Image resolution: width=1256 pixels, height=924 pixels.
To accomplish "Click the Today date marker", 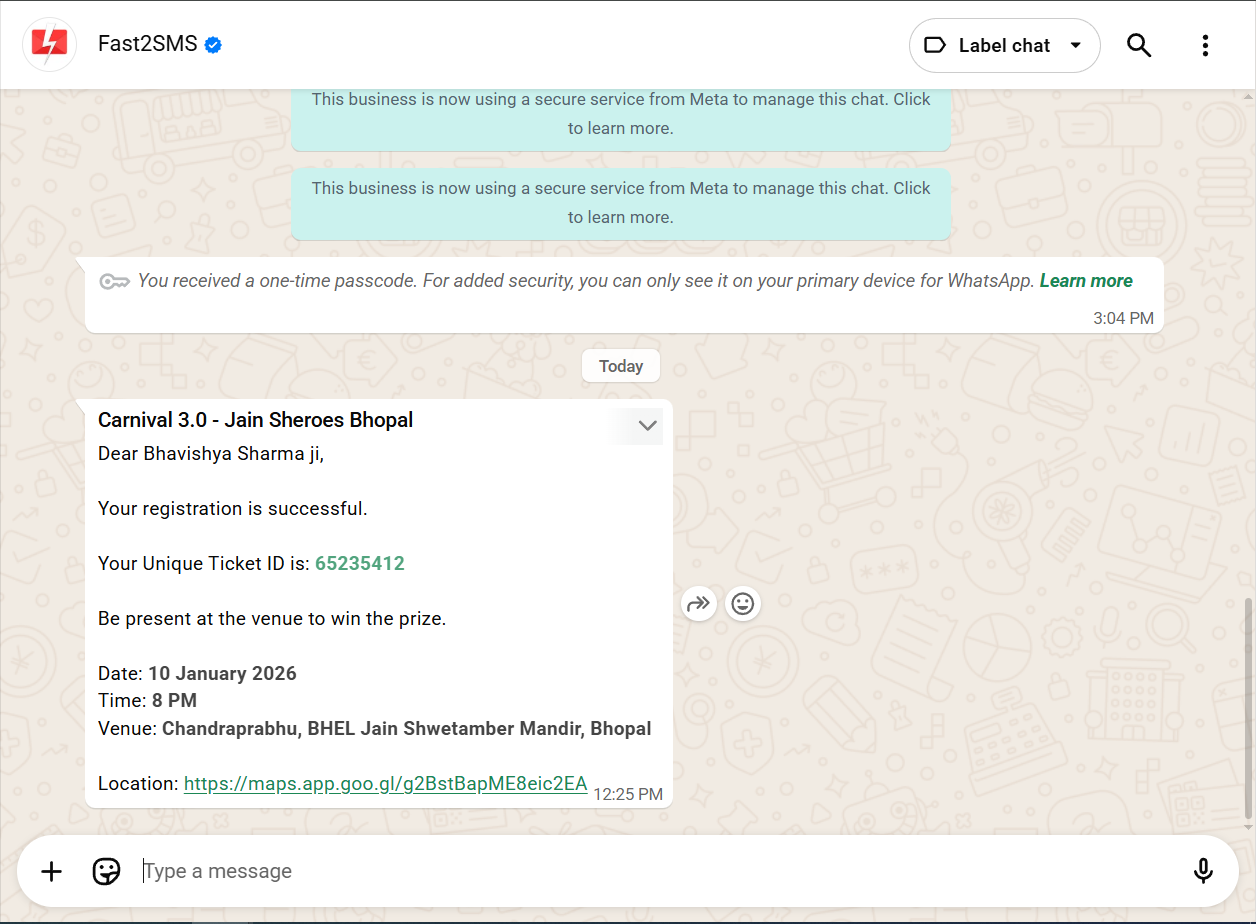I will 620,366.
